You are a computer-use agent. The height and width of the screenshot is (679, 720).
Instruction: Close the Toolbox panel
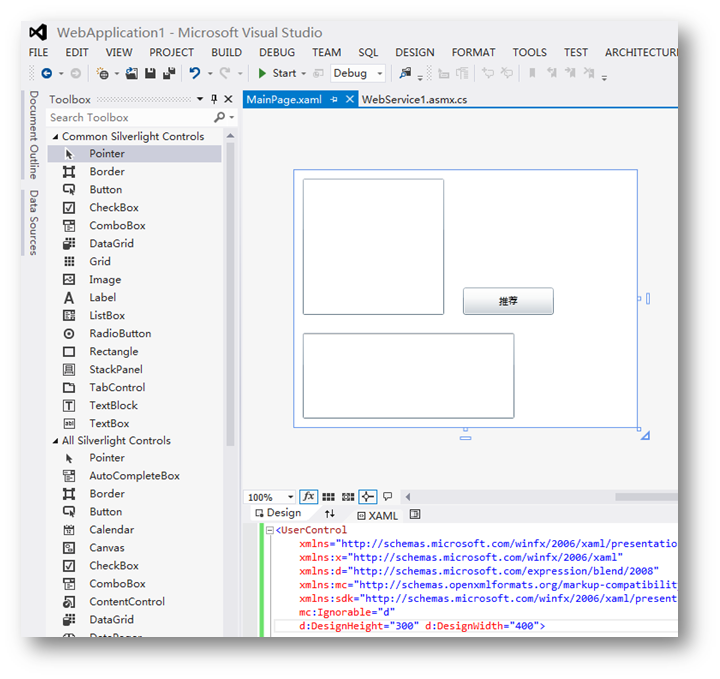coord(228,99)
